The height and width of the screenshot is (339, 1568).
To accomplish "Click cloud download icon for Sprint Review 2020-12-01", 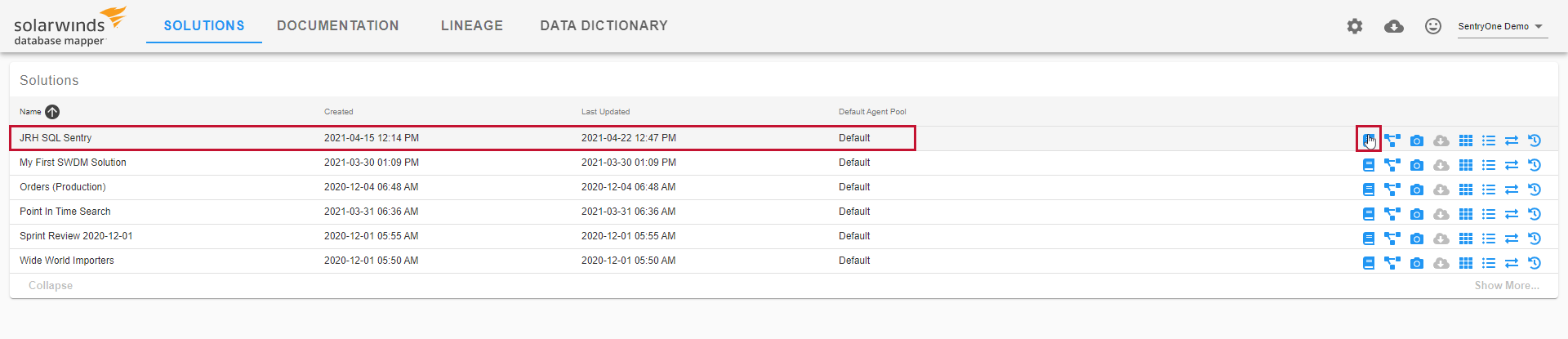I will [x=1441, y=239].
